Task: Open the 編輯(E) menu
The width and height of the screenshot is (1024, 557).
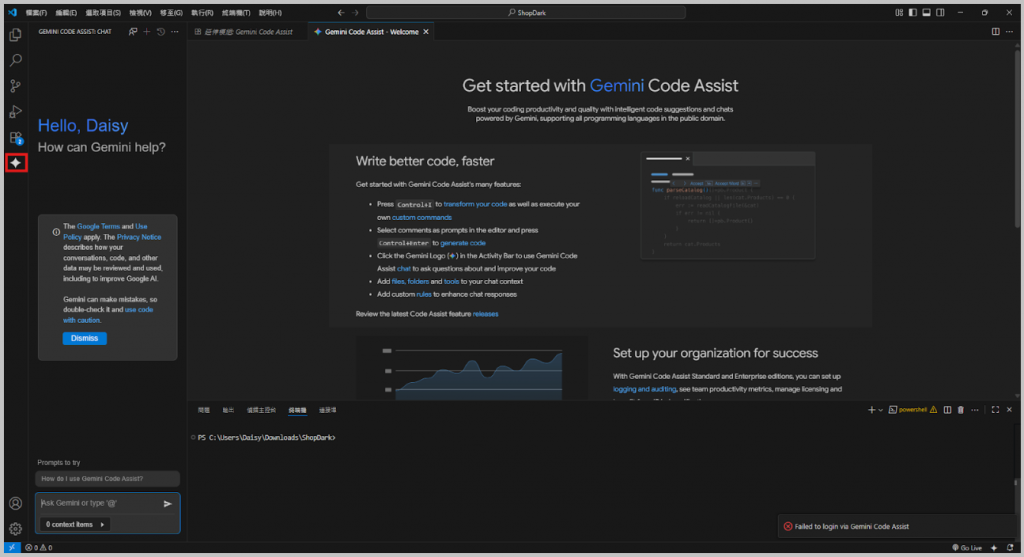Action: pyautogui.click(x=66, y=12)
